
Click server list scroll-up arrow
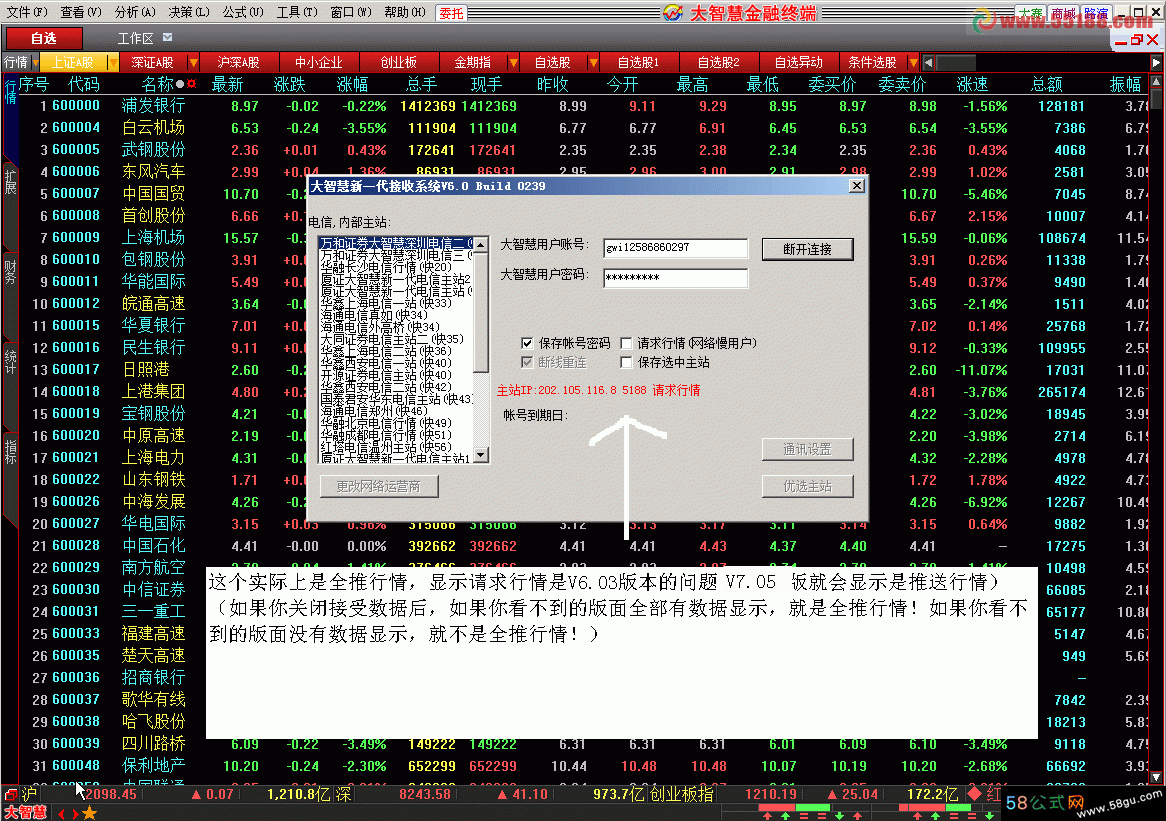coord(481,244)
